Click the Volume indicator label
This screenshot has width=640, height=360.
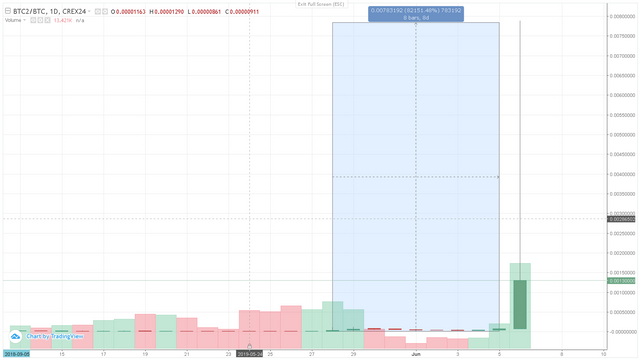click(13, 20)
